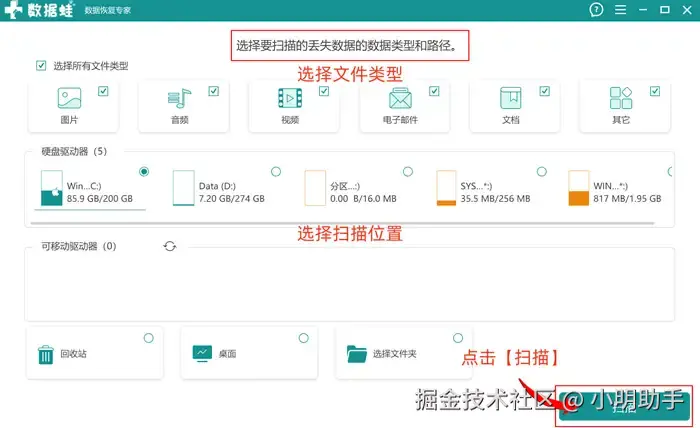The height and width of the screenshot is (428, 700).
Task: Click the SYS 256 MB drive icon
Action: [x=446, y=188]
